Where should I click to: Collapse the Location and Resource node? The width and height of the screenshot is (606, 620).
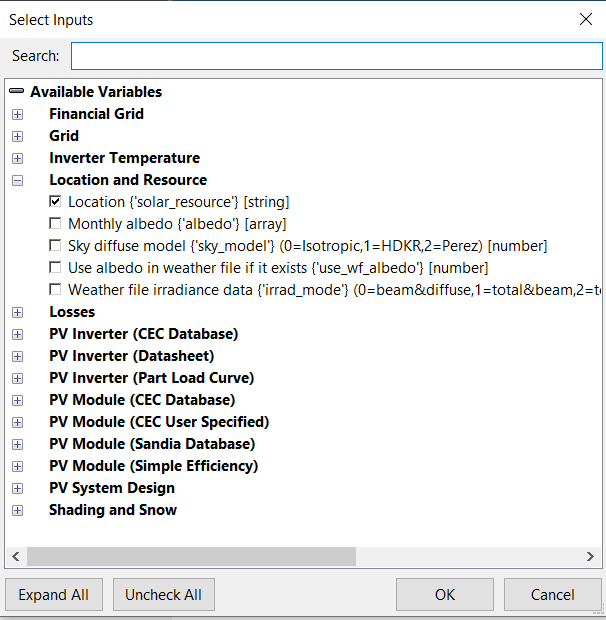17,180
